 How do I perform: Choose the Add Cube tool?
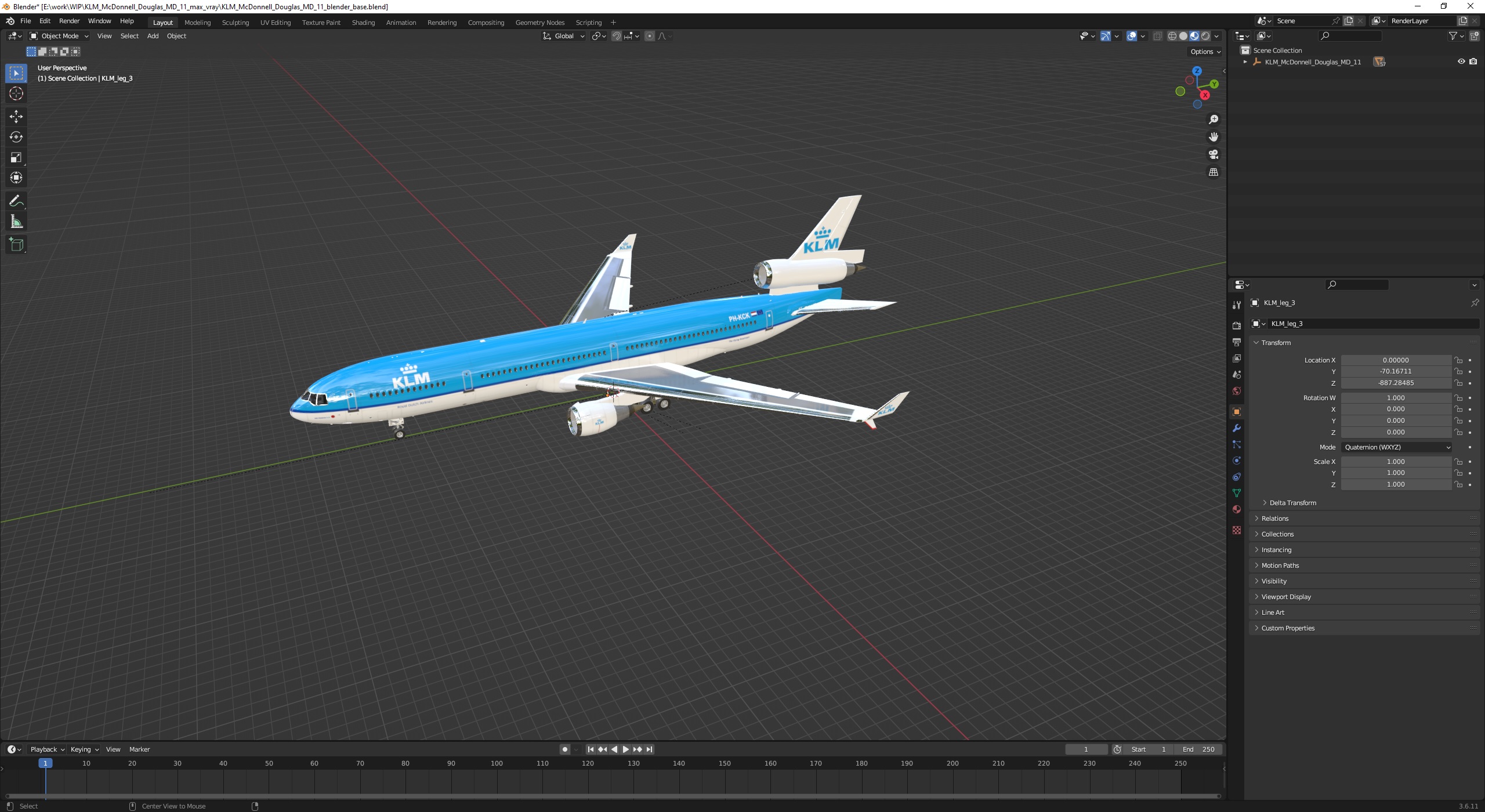[x=16, y=245]
